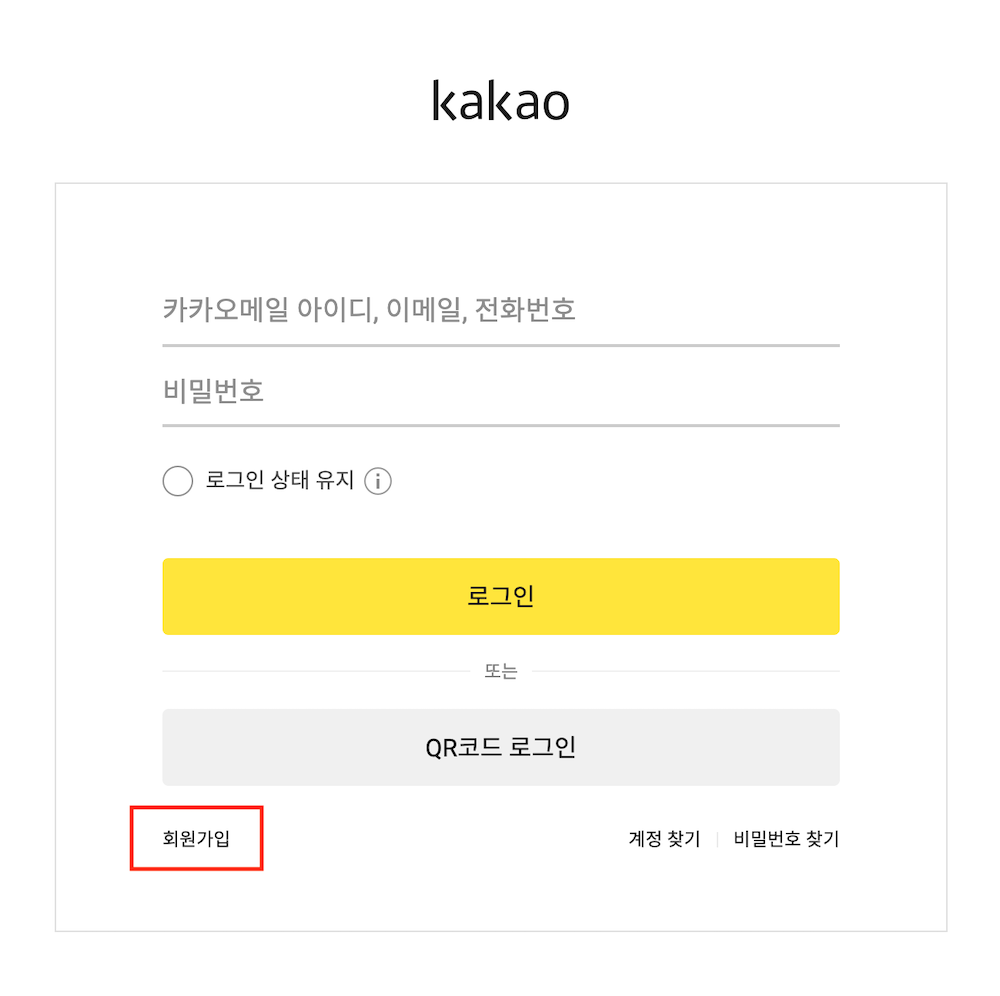Click the kakao logo
The height and width of the screenshot is (996, 1000).
[500, 100]
